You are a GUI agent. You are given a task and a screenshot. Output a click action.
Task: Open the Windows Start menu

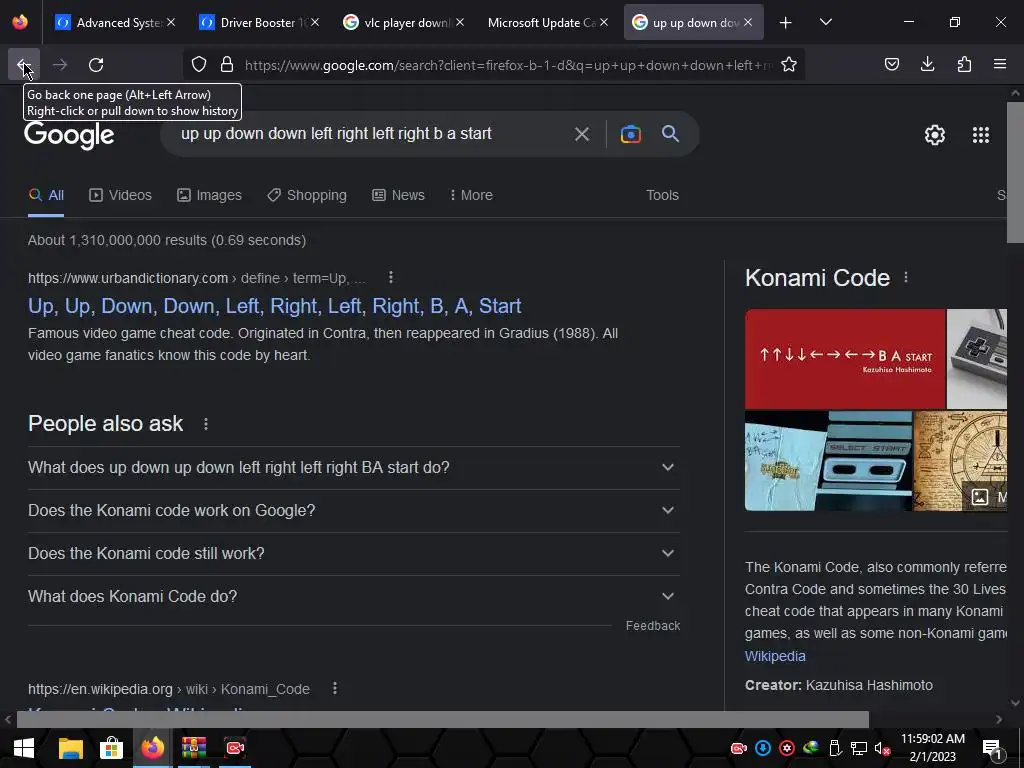[24, 748]
